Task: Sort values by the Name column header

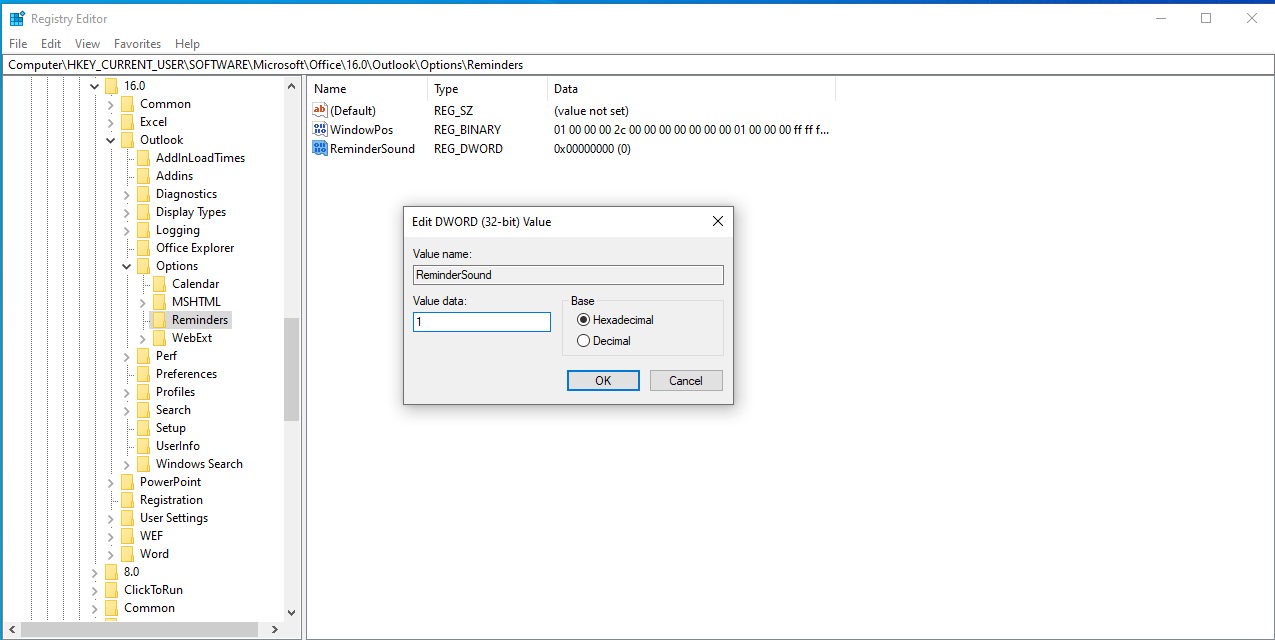Action: 367,89
